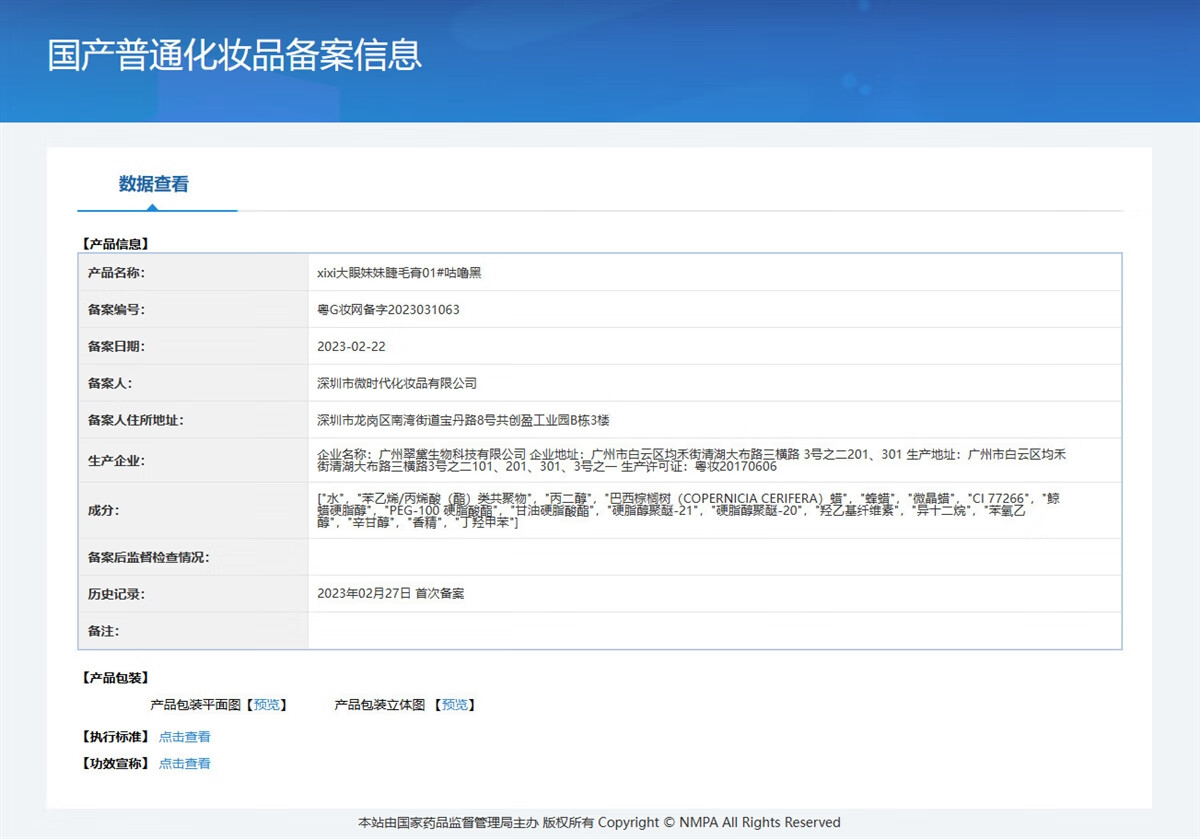This screenshot has height=839, width=1200.
Task: Switch to the 数据查看 tab
Action: 153,184
